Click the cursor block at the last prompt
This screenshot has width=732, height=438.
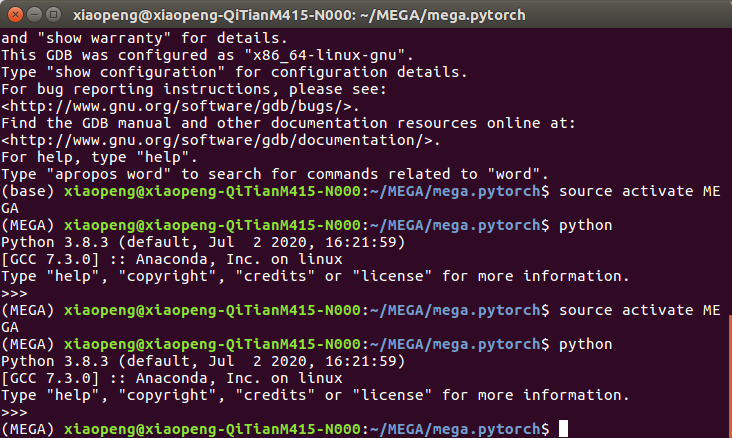563,429
